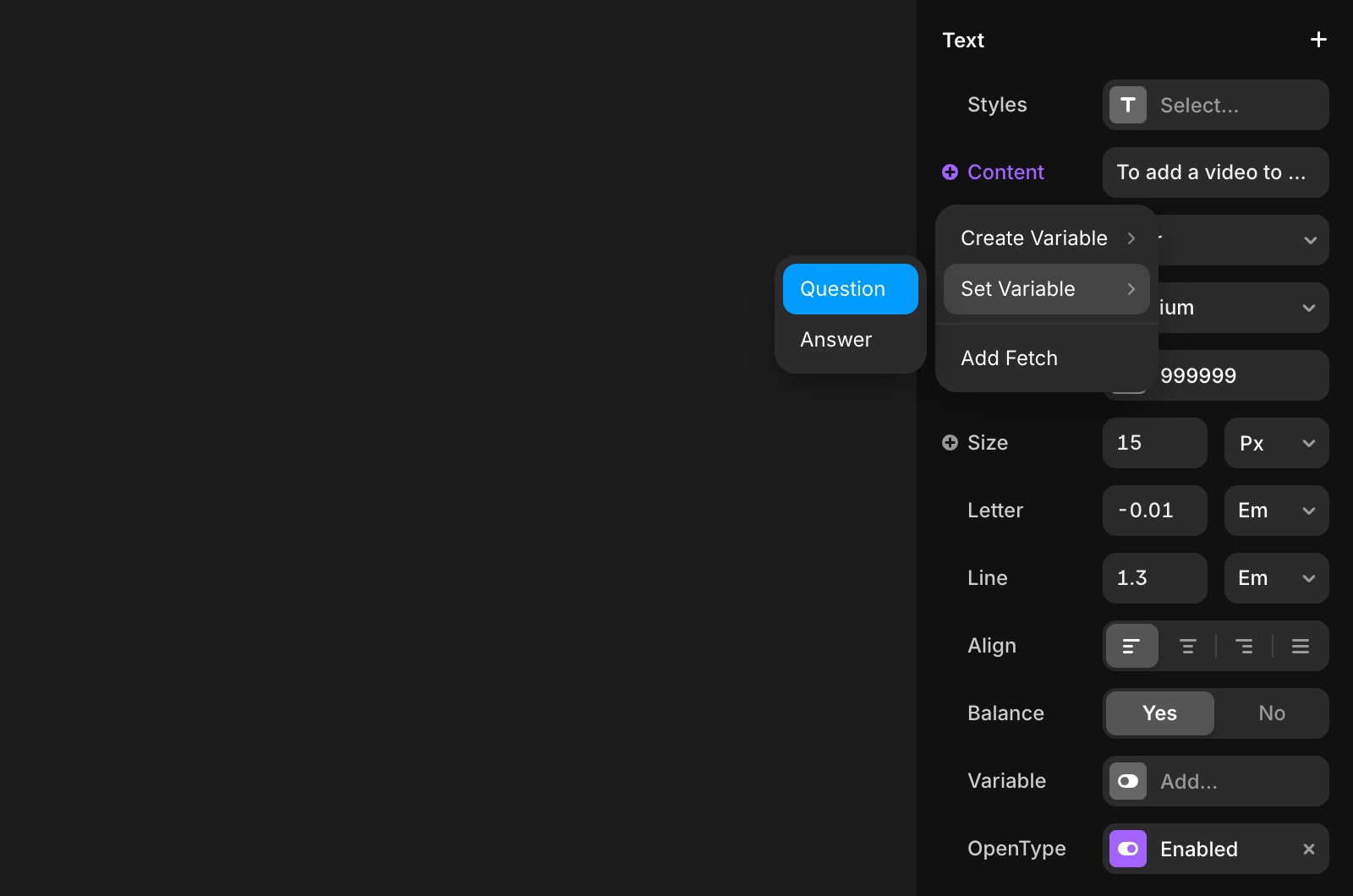Image resolution: width=1353 pixels, height=896 pixels.
Task: Select right text alignment
Action: pyautogui.click(x=1244, y=646)
